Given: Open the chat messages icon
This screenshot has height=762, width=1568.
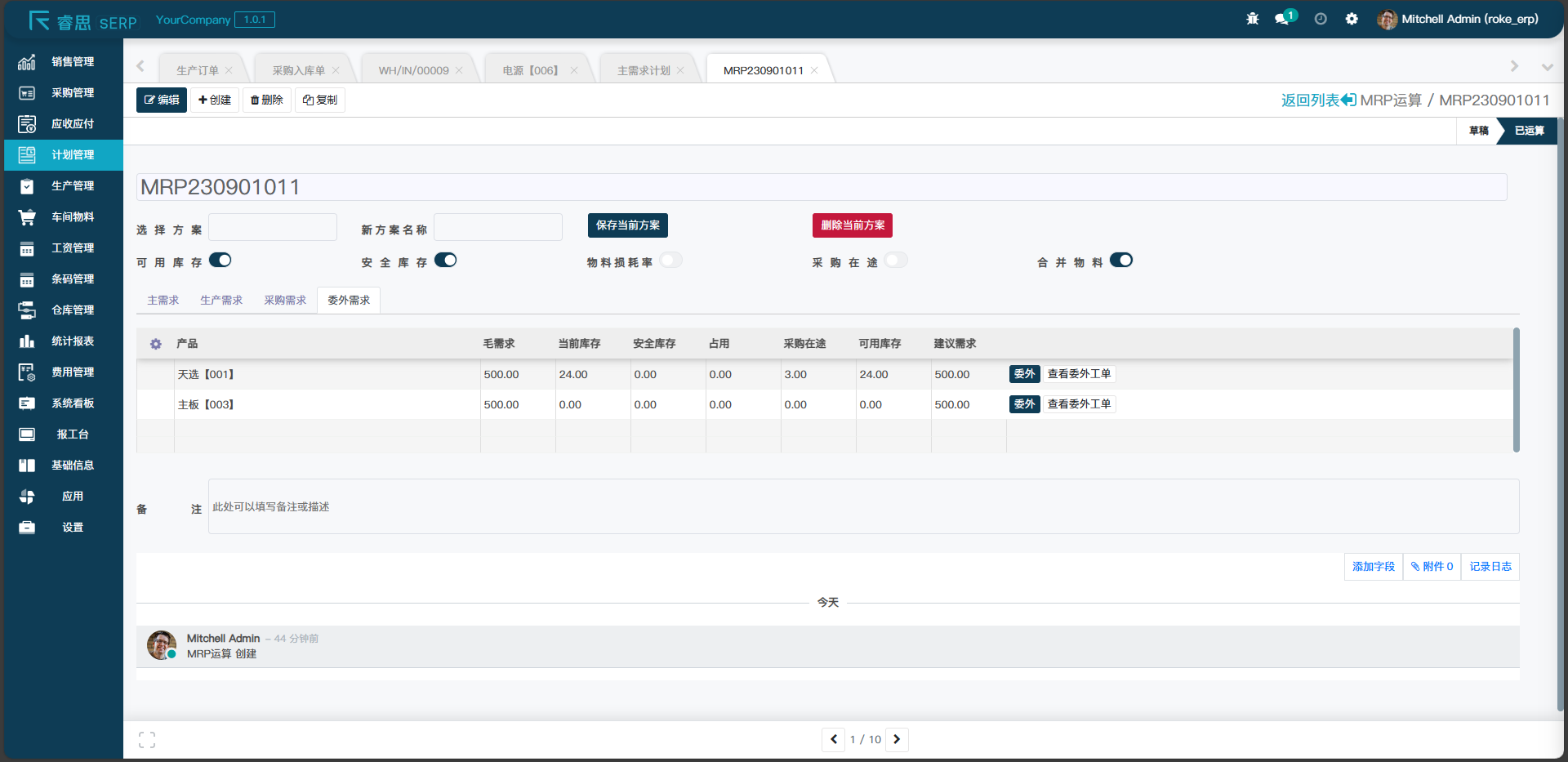Looking at the screenshot, I should pyautogui.click(x=1282, y=19).
